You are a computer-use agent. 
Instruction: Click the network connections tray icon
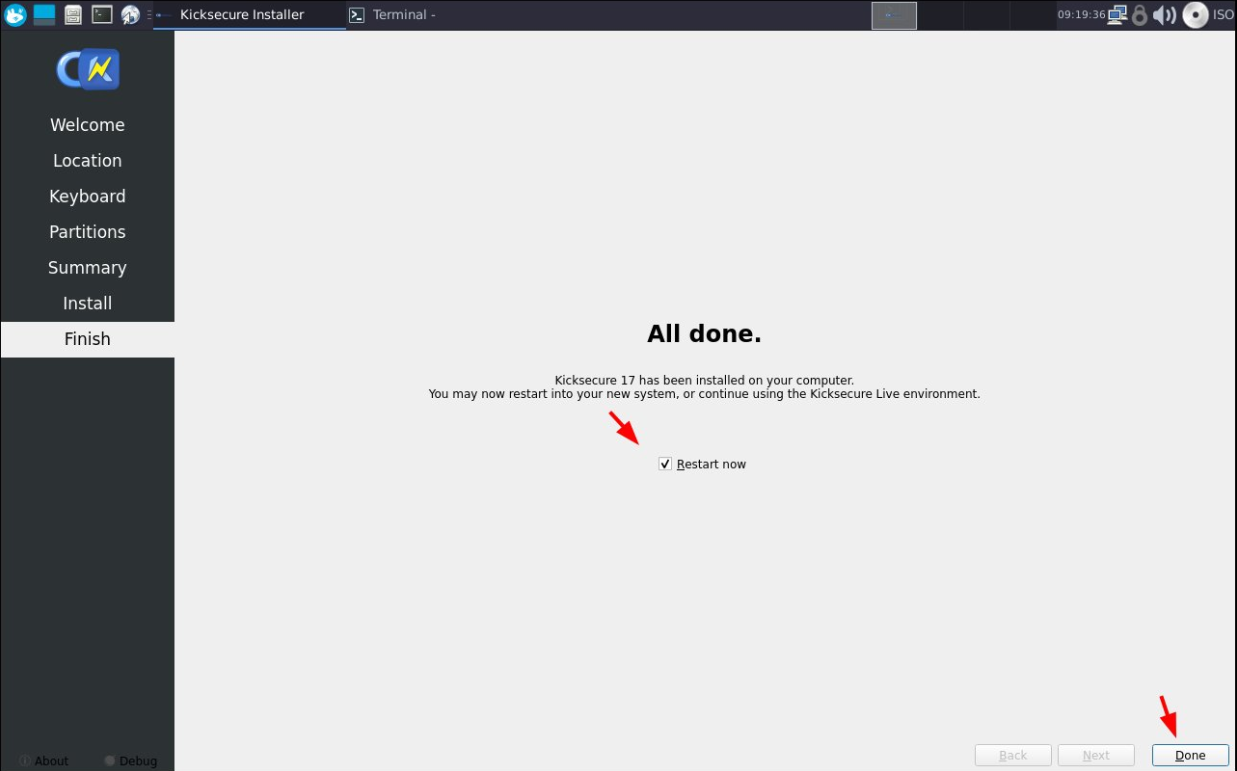[x=1117, y=15]
